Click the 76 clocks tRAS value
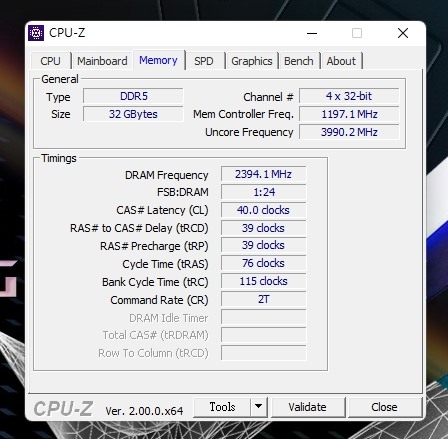 point(263,263)
